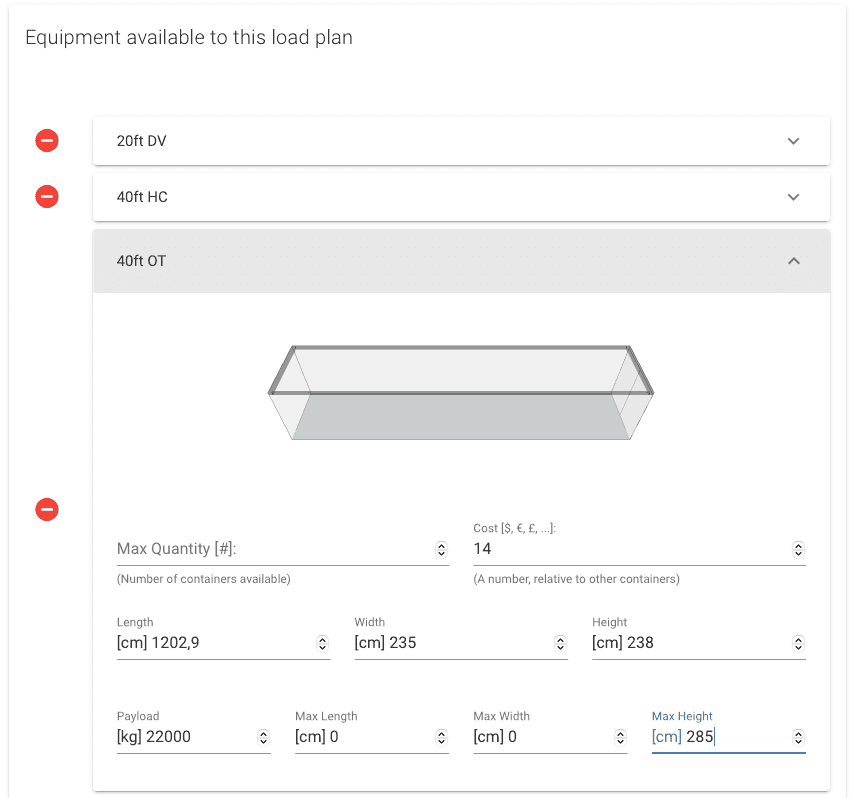Decrease the Payload value with the stepper
855x798 pixels.
(262, 742)
